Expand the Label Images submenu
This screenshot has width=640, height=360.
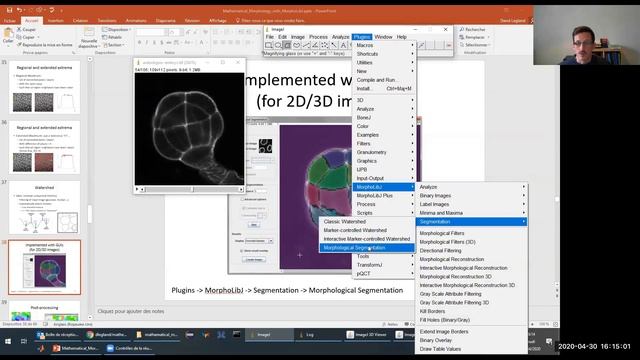click(x=471, y=204)
